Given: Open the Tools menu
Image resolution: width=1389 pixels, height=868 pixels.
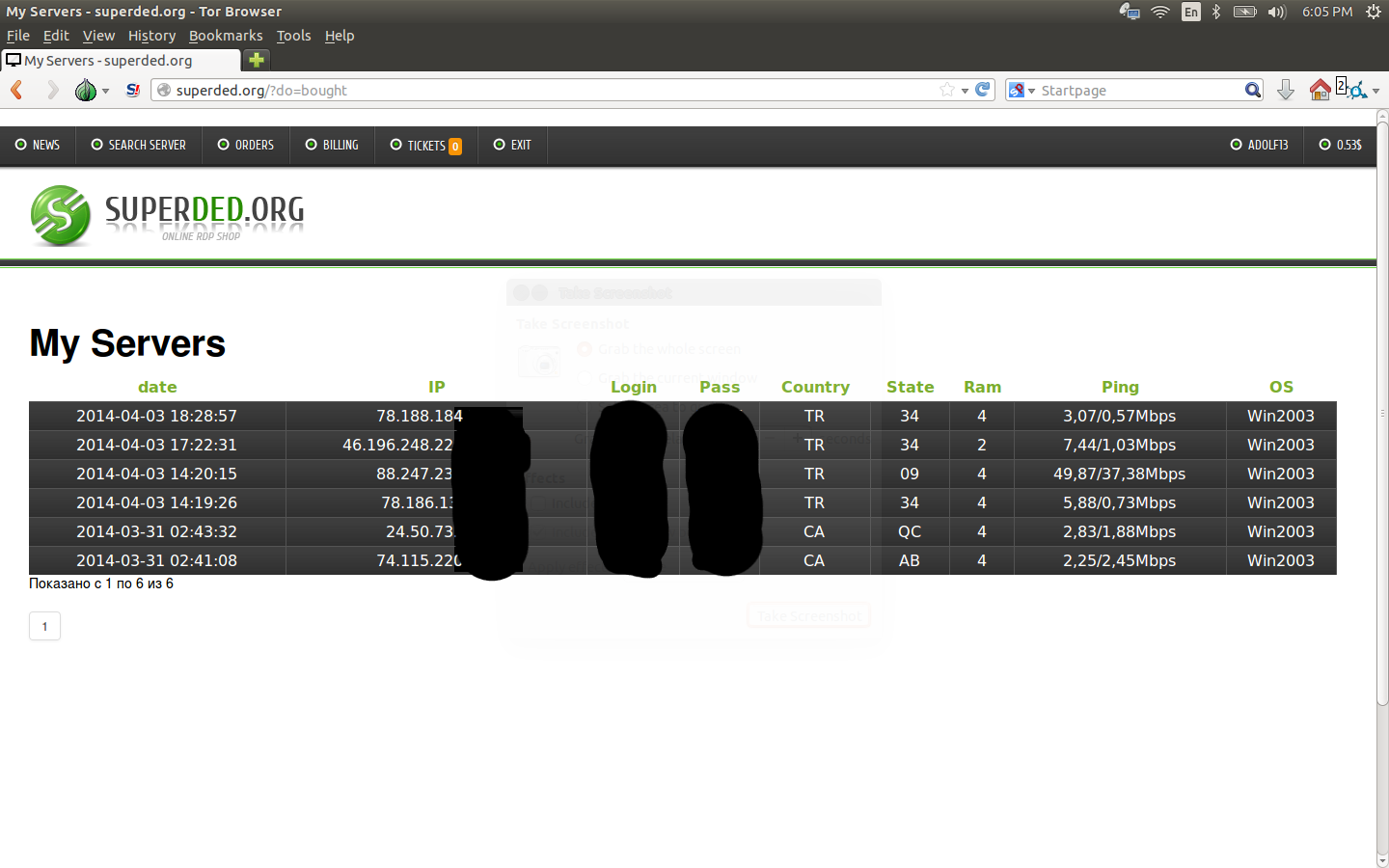Looking at the screenshot, I should (x=294, y=36).
